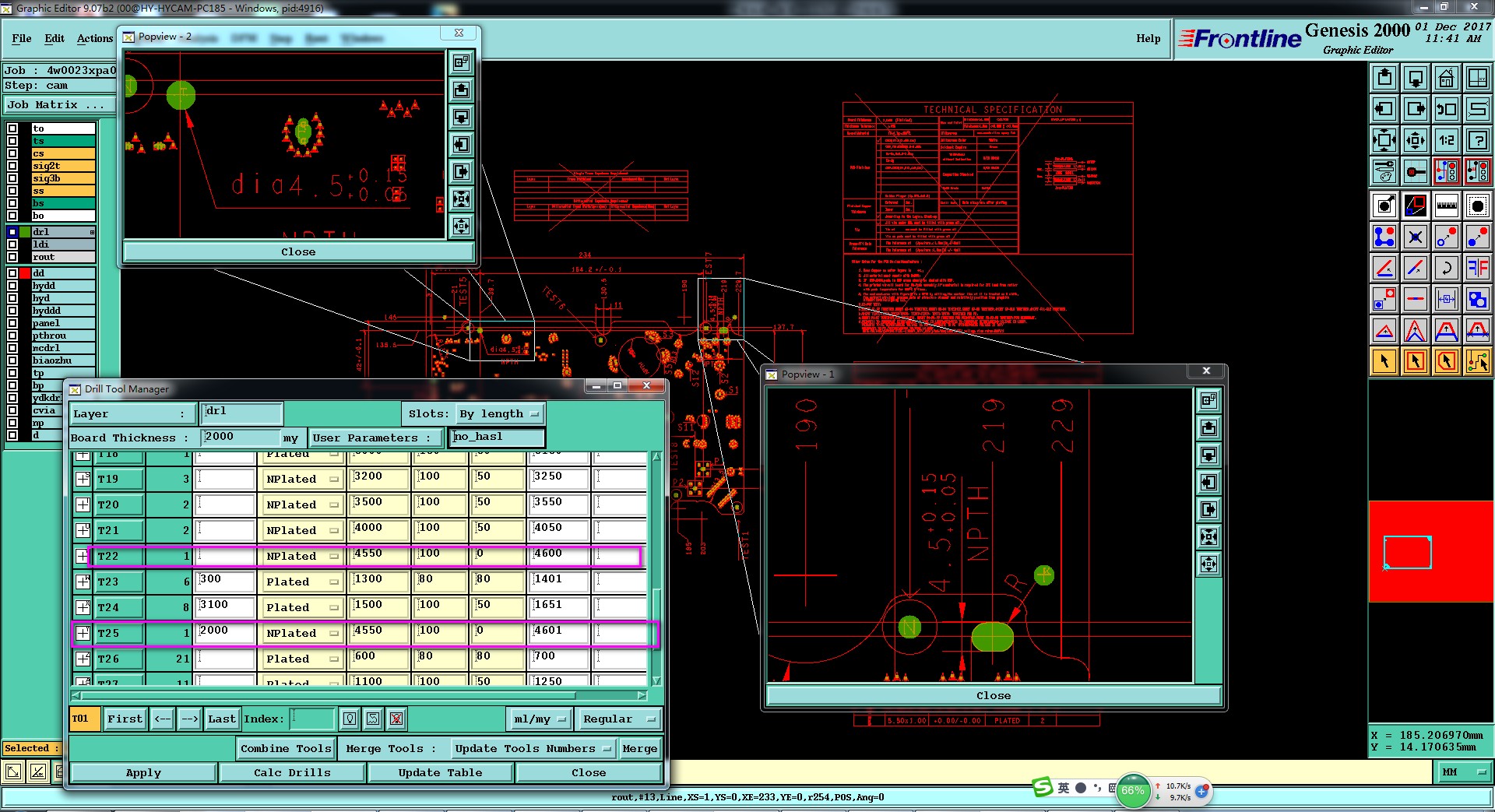Screen dimensions: 1495x812
Task: Toggle the checkbox for layer 'to'
Action: (x=12, y=128)
